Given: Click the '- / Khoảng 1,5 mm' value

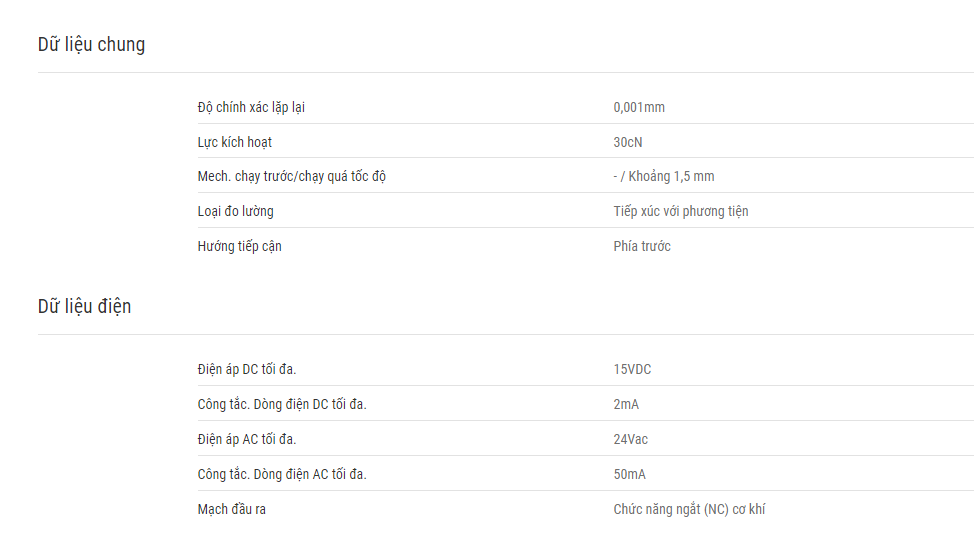Looking at the screenshot, I should [664, 176].
